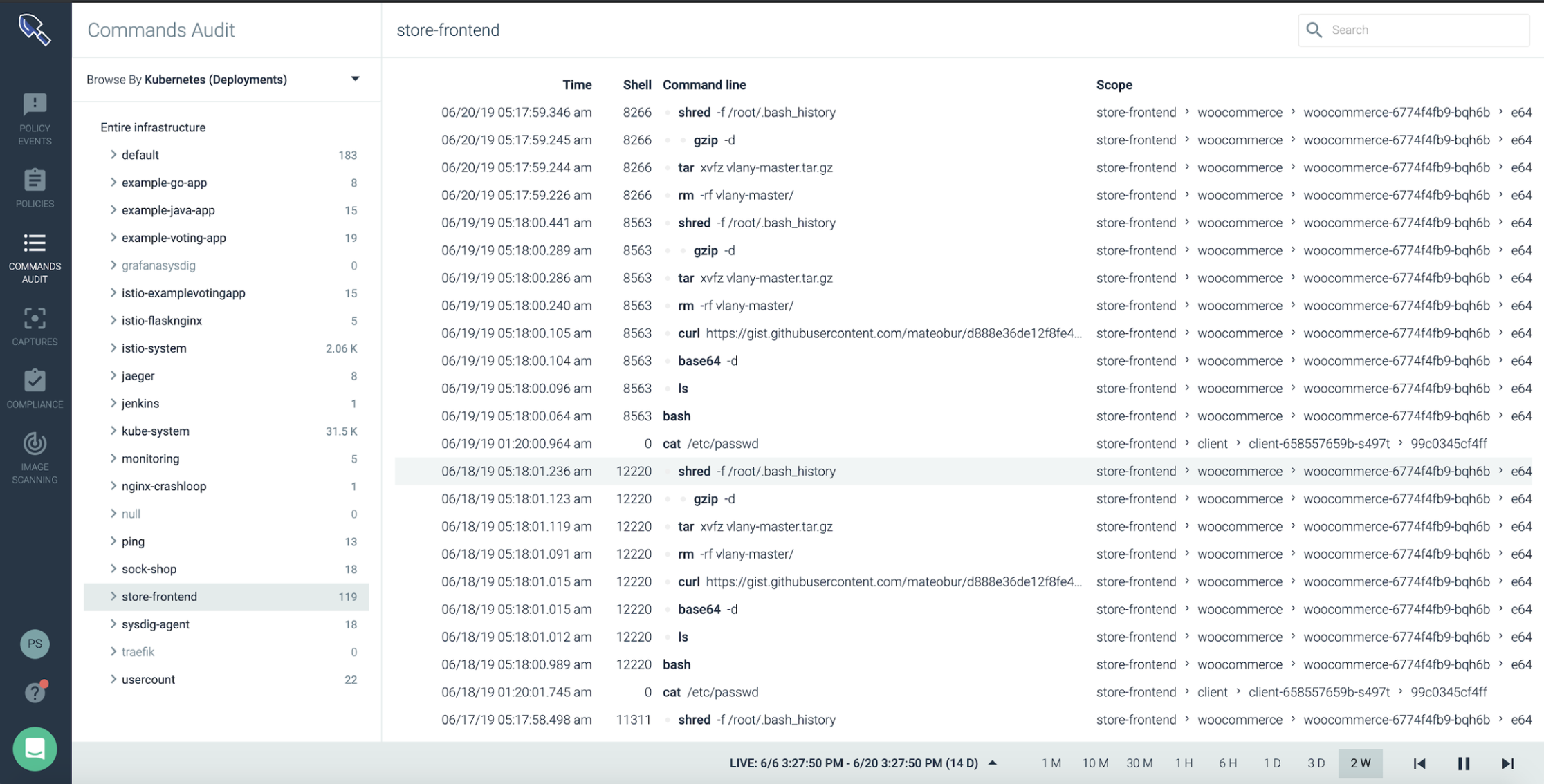
Task: Sort by Time column header
Action: coord(577,84)
